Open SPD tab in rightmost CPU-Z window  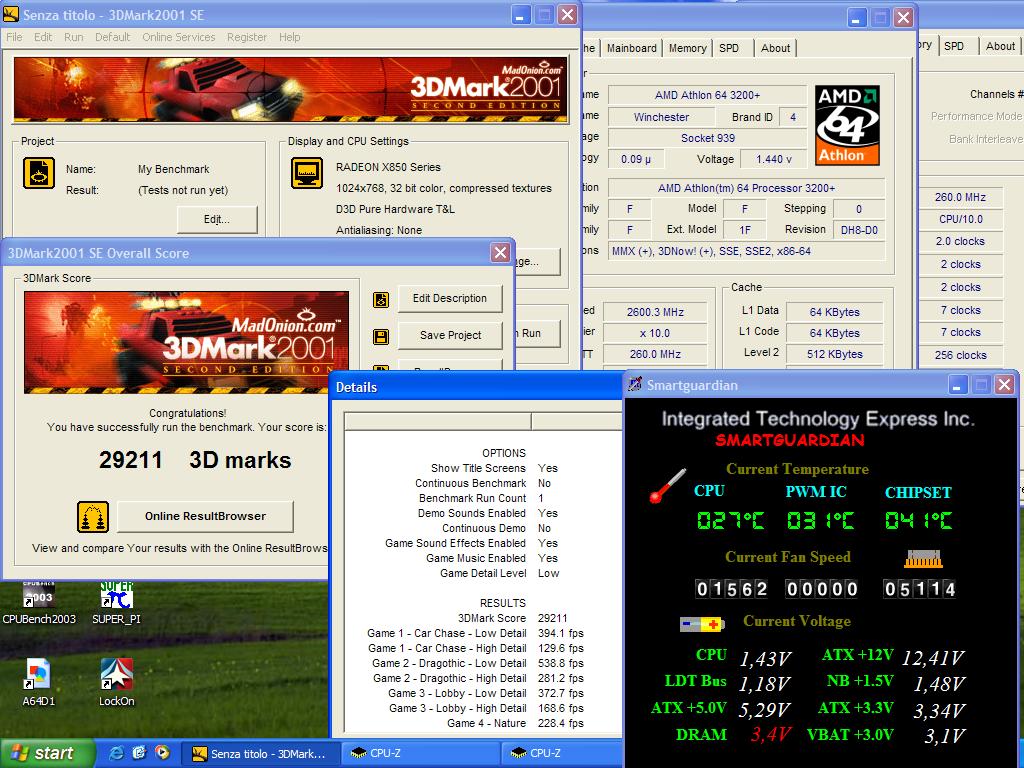(x=954, y=46)
